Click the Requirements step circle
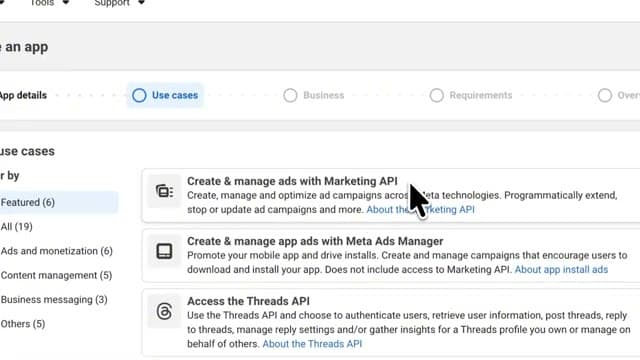The image size is (640, 360). point(436,95)
